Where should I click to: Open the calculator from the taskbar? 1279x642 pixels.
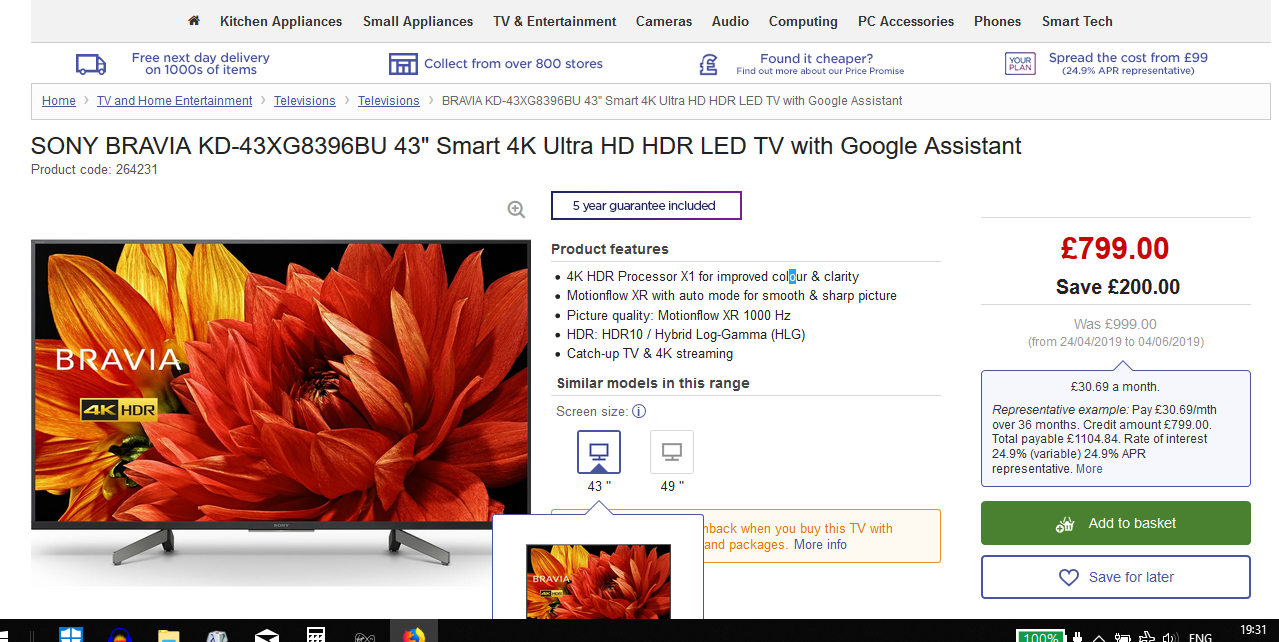tap(316, 635)
